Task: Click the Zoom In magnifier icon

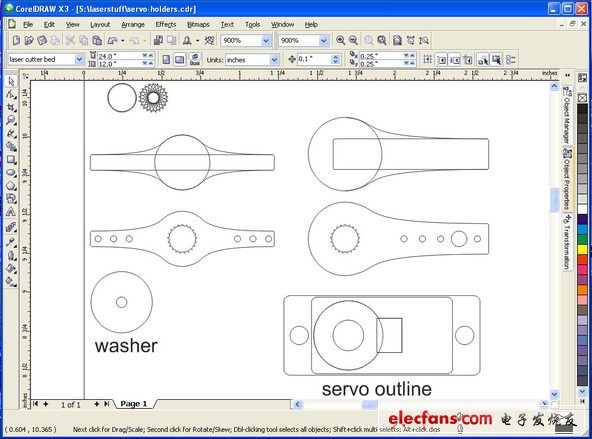Action: click(x=340, y=40)
